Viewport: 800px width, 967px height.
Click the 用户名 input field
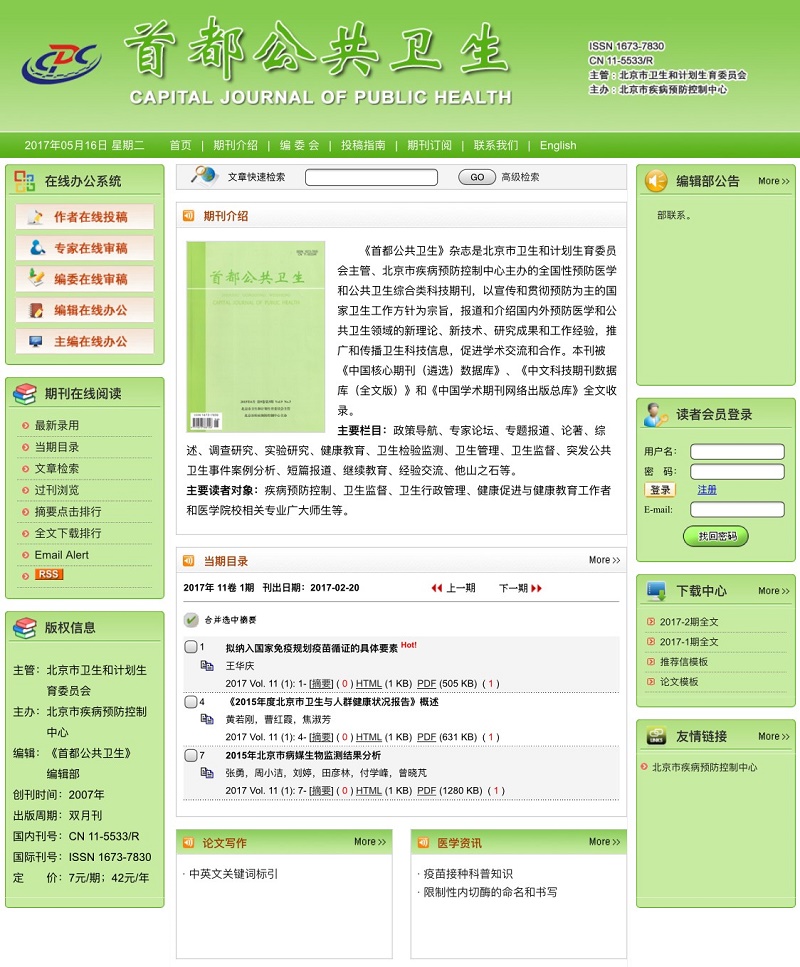point(737,452)
